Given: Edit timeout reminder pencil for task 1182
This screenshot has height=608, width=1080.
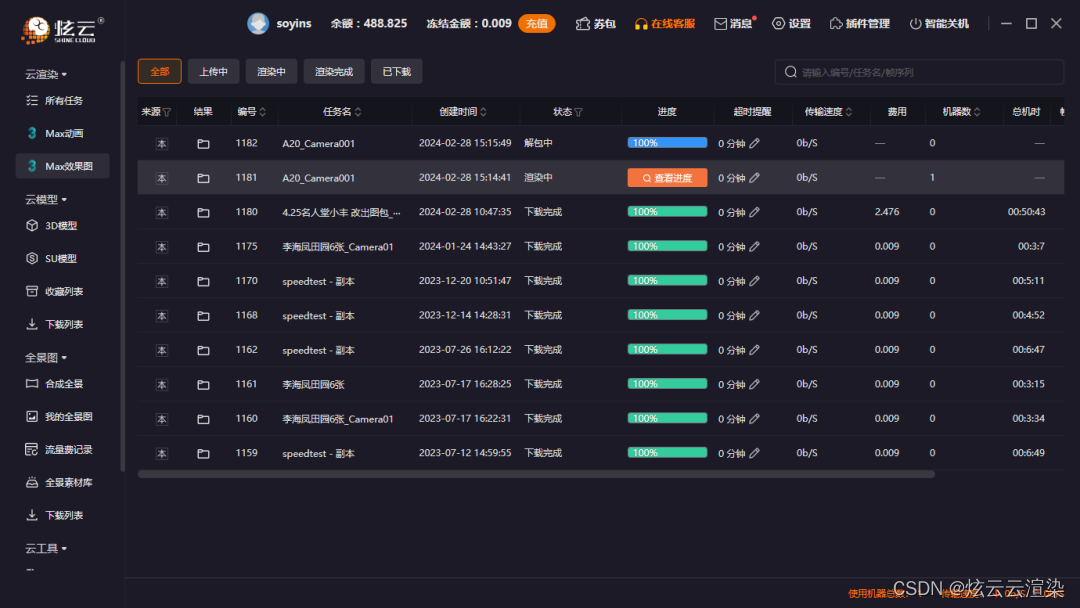Looking at the screenshot, I should coord(755,143).
